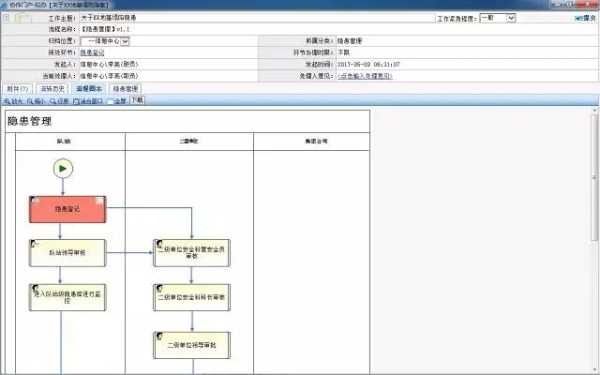Open the 工作紧急程度 urgency dropdown

(x=497, y=18)
